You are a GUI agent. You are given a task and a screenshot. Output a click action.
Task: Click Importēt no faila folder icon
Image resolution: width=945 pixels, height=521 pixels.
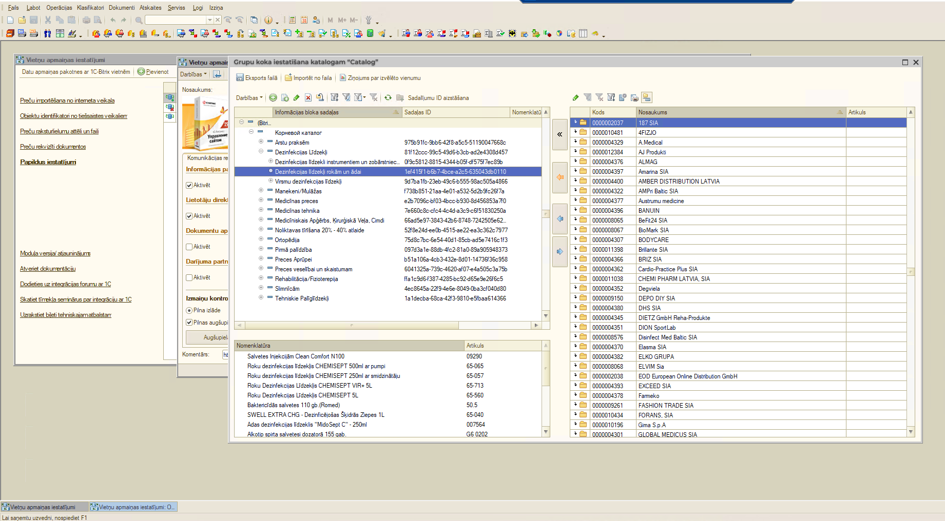tap(288, 78)
